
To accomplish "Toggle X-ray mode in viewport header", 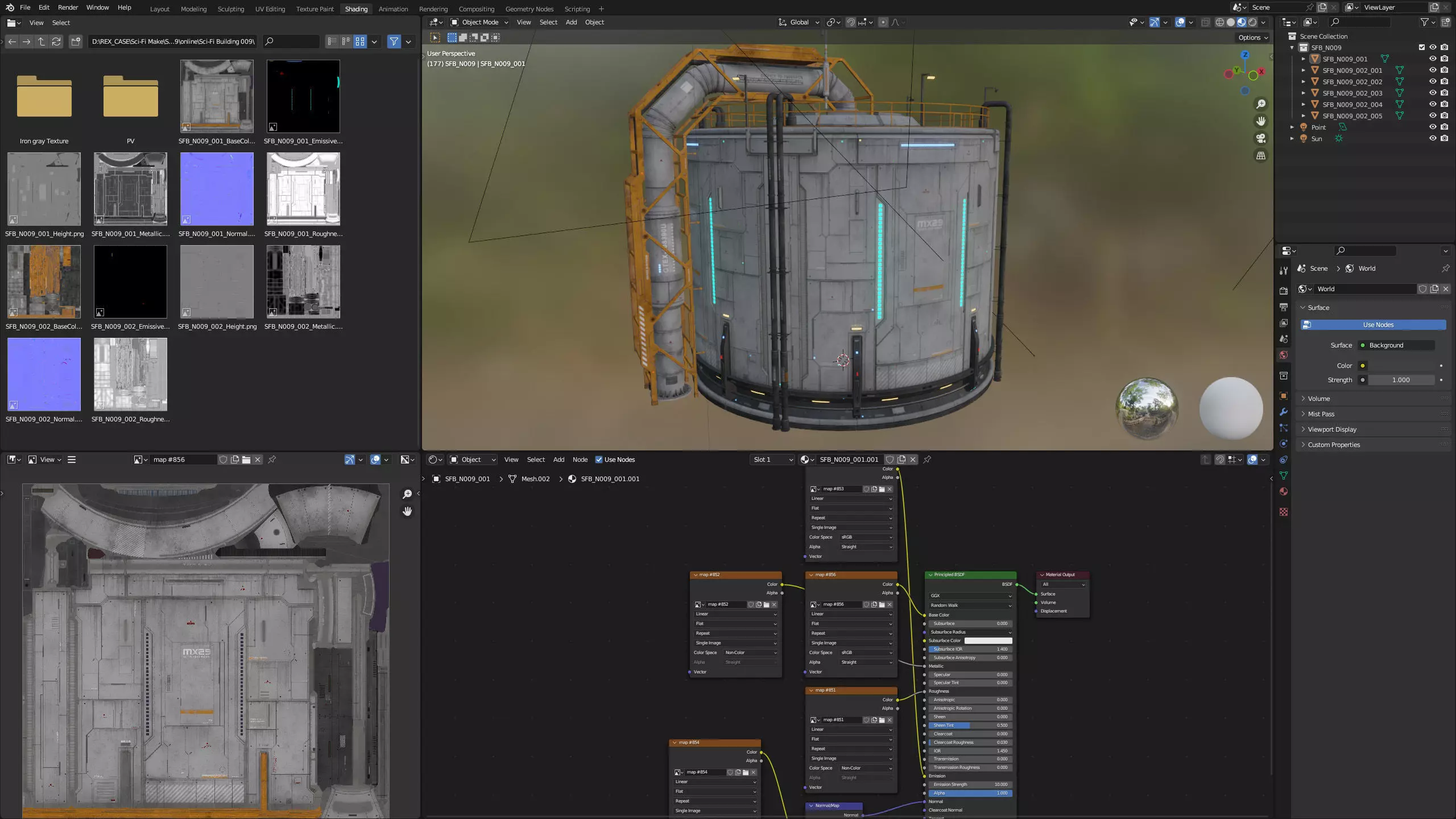I will pos(1205,22).
